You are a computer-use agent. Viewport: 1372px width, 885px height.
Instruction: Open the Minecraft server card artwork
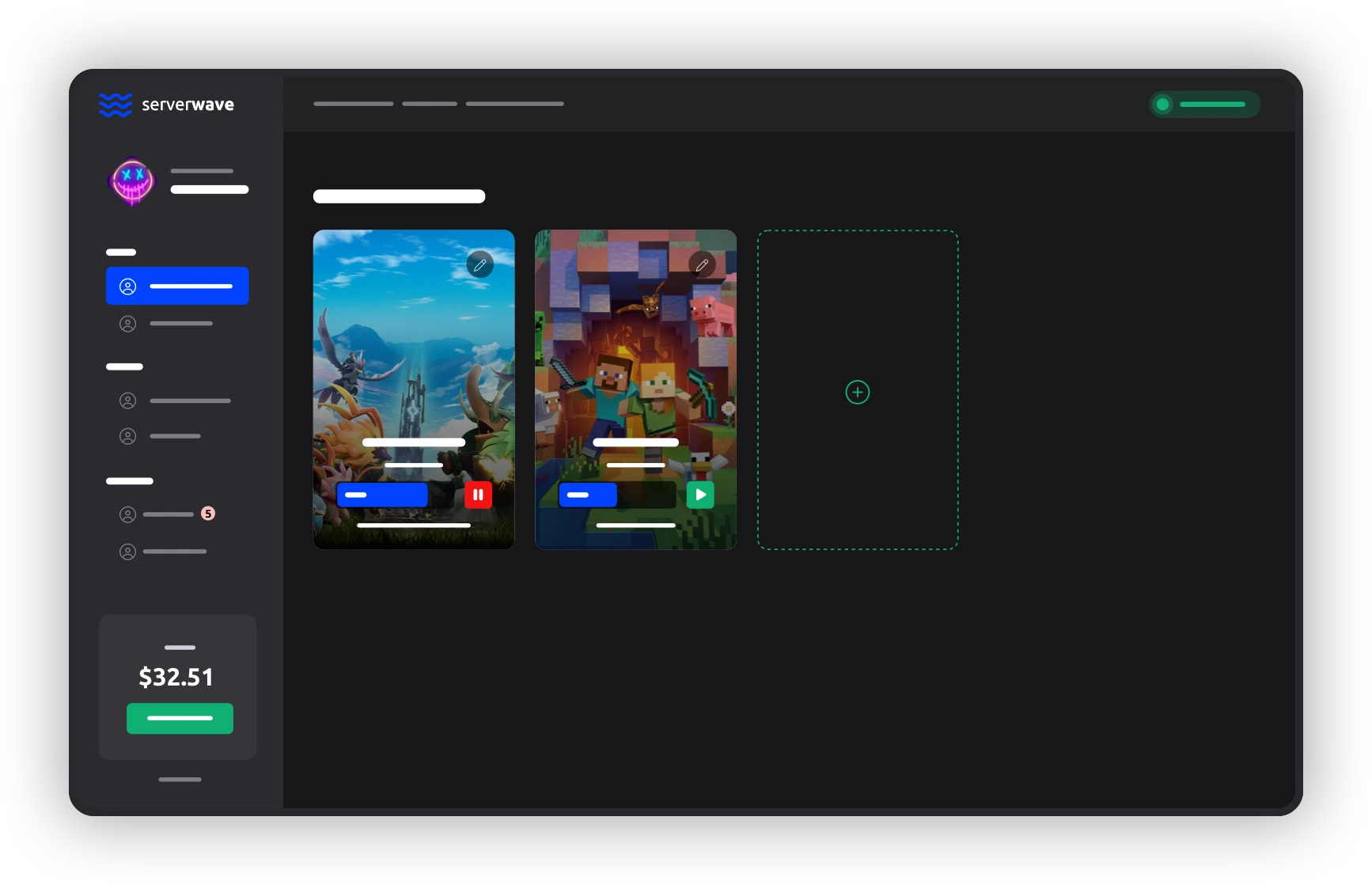635,356
